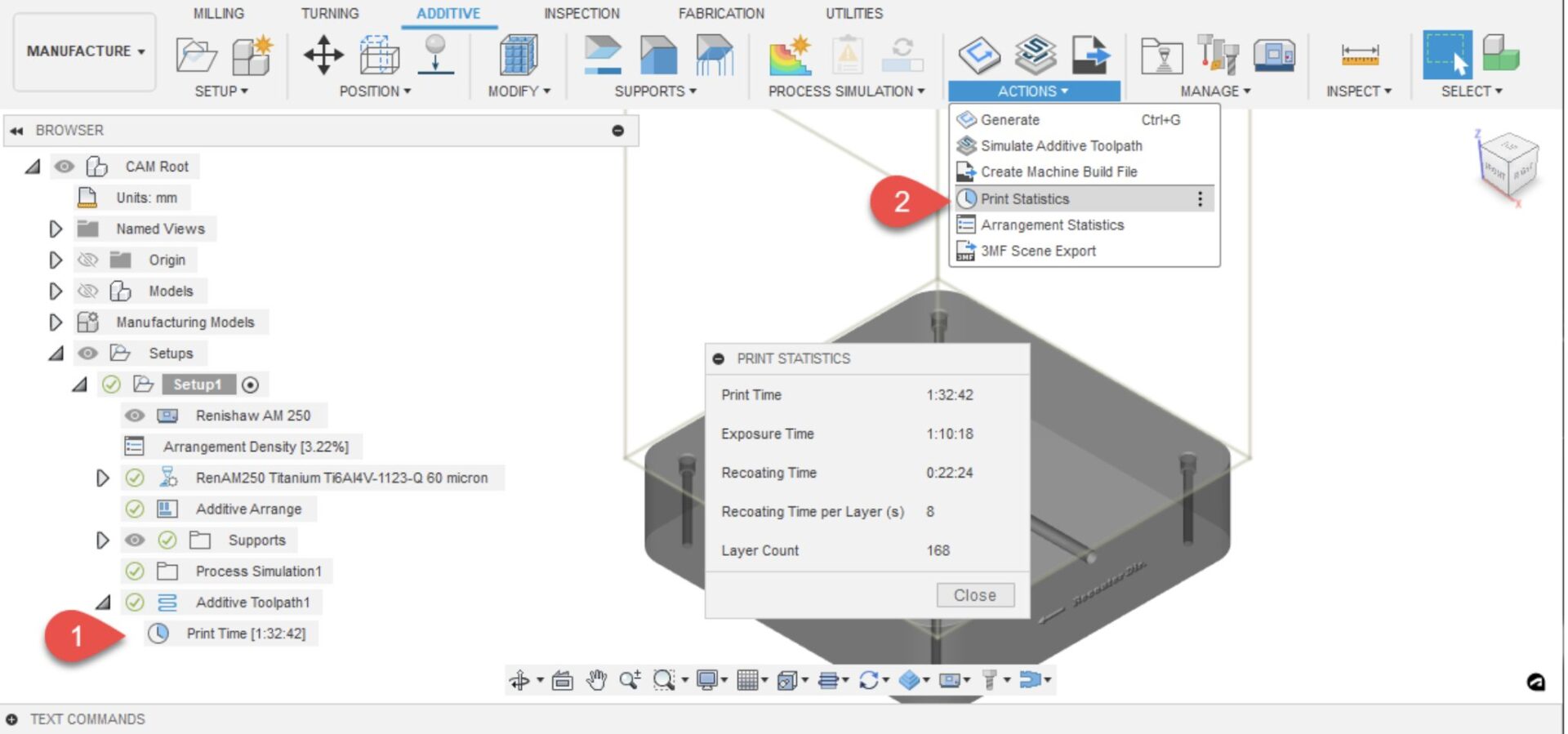
Task: Click the Measure ruler icon under Inspect
Action: (1359, 56)
